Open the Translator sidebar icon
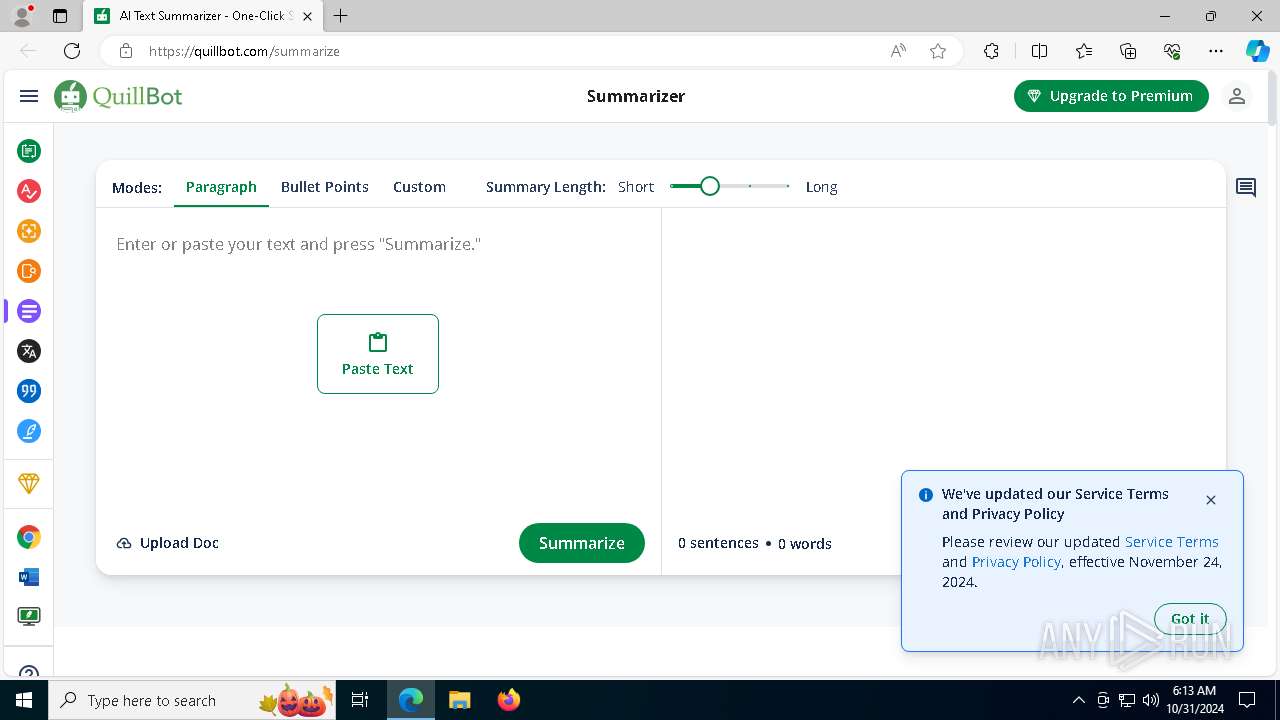The width and height of the screenshot is (1280, 720). (29, 351)
